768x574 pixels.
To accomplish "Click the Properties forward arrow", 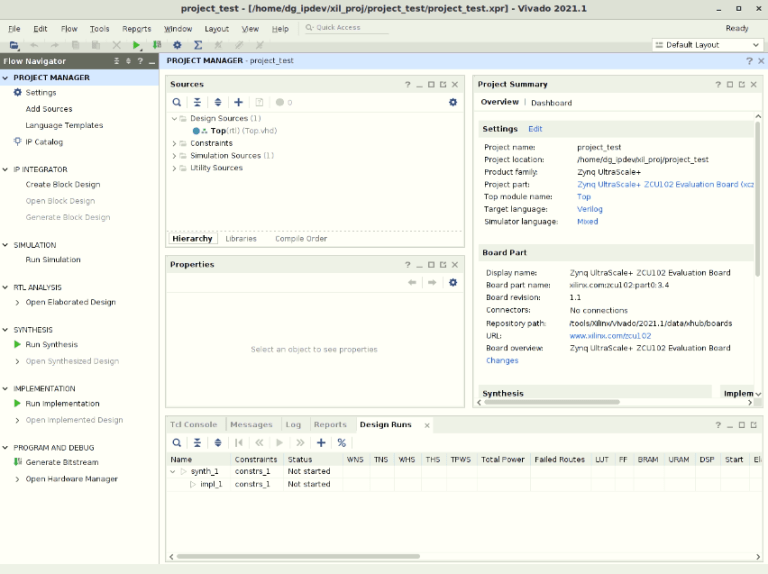I will 432,283.
